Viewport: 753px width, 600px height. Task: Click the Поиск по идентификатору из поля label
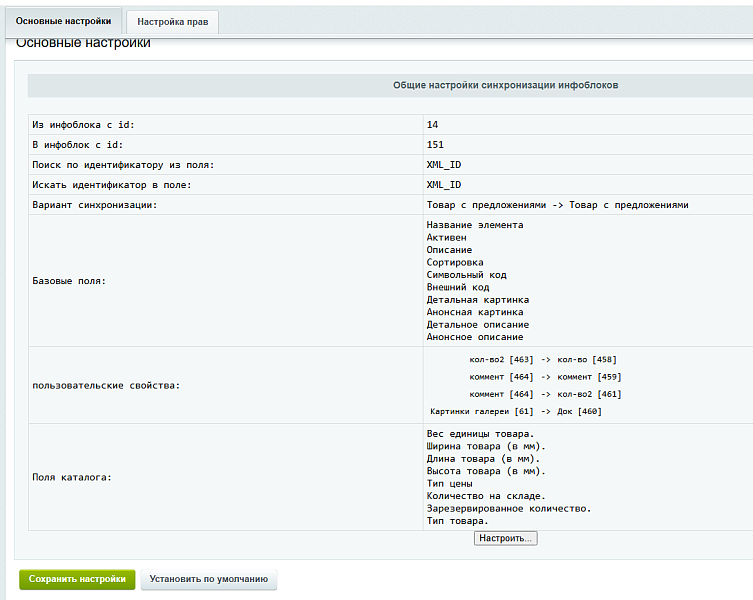click(123, 165)
